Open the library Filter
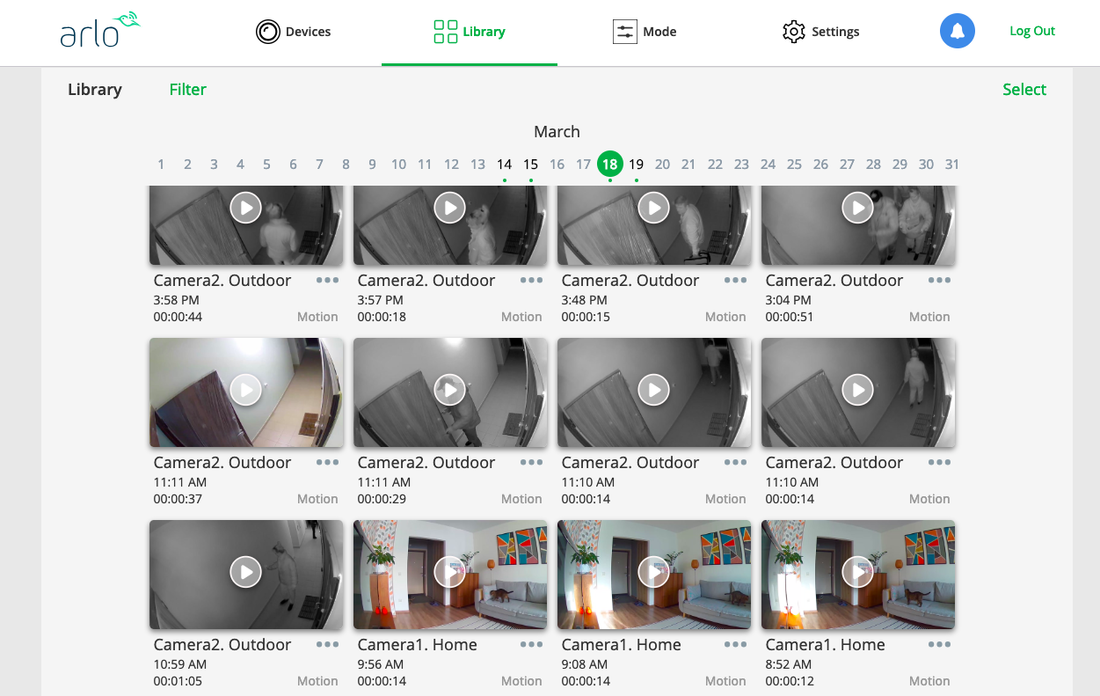The height and width of the screenshot is (696, 1100). 187,89
